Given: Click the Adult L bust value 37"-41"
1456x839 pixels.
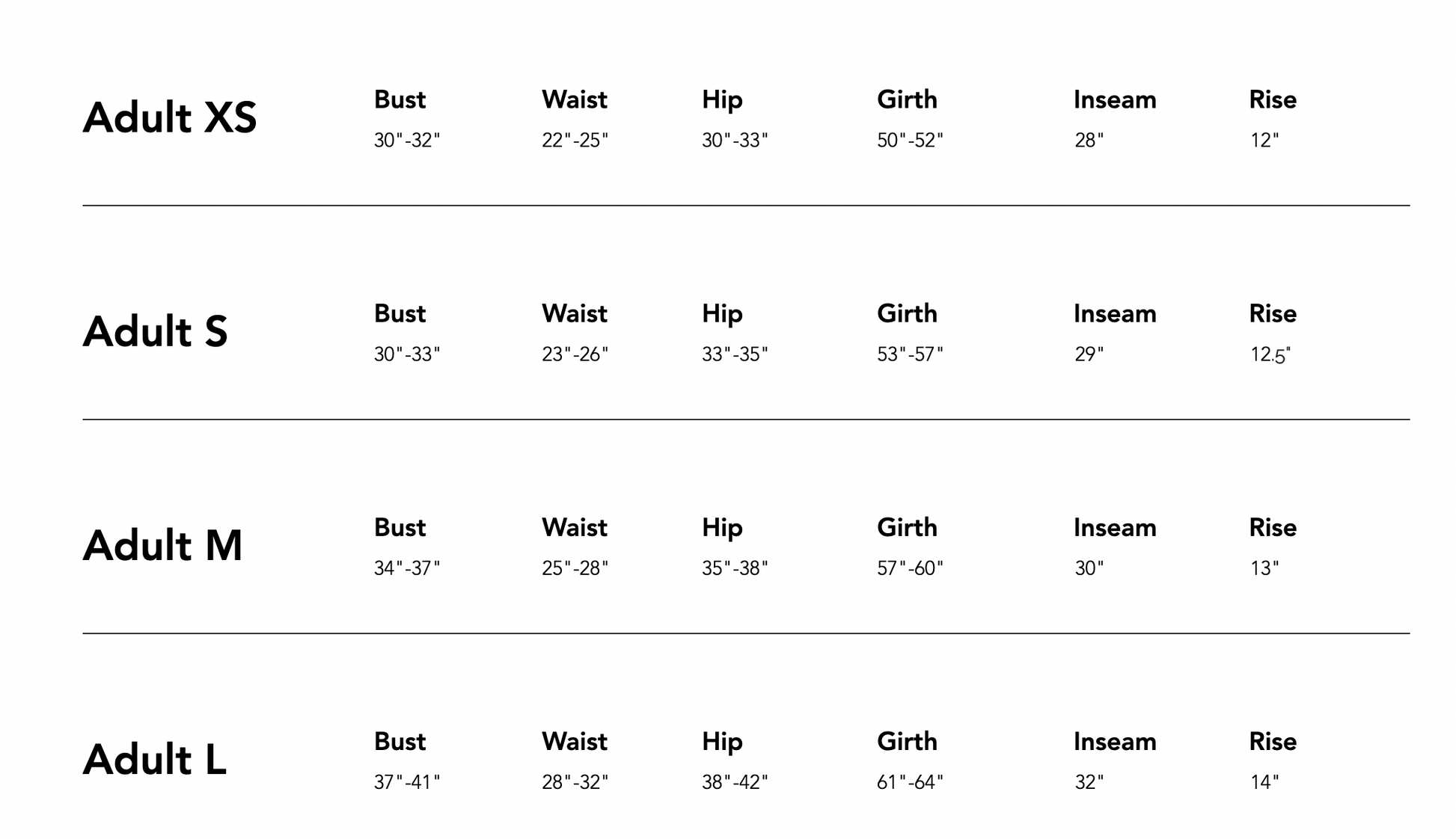Looking at the screenshot, I should (x=407, y=782).
